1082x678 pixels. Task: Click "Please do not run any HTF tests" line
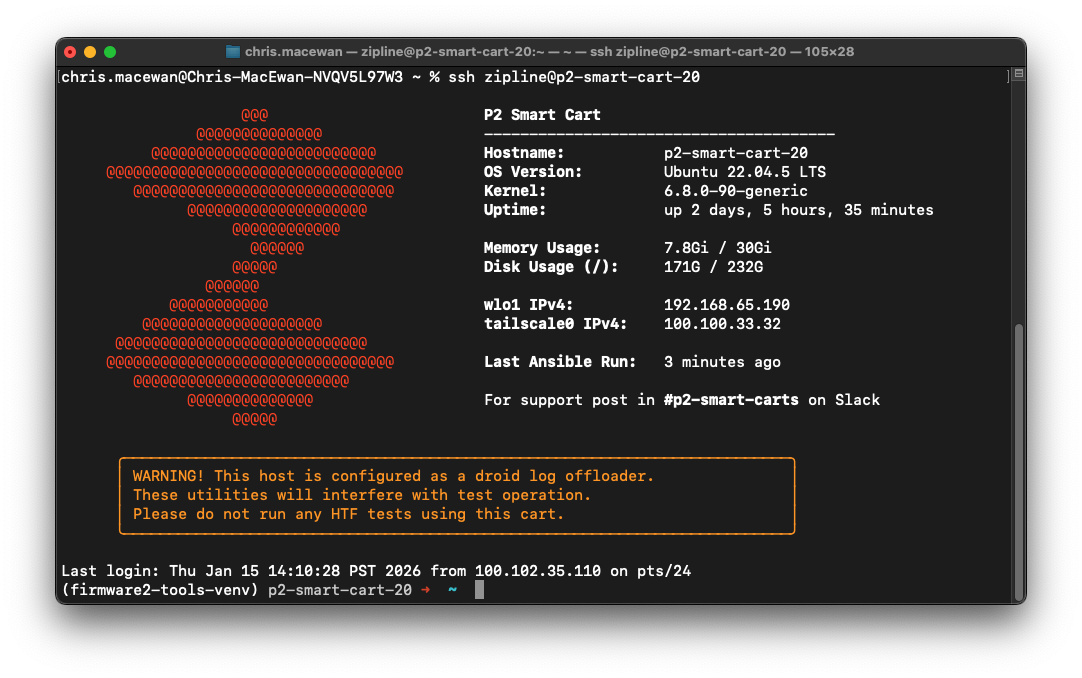348,514
